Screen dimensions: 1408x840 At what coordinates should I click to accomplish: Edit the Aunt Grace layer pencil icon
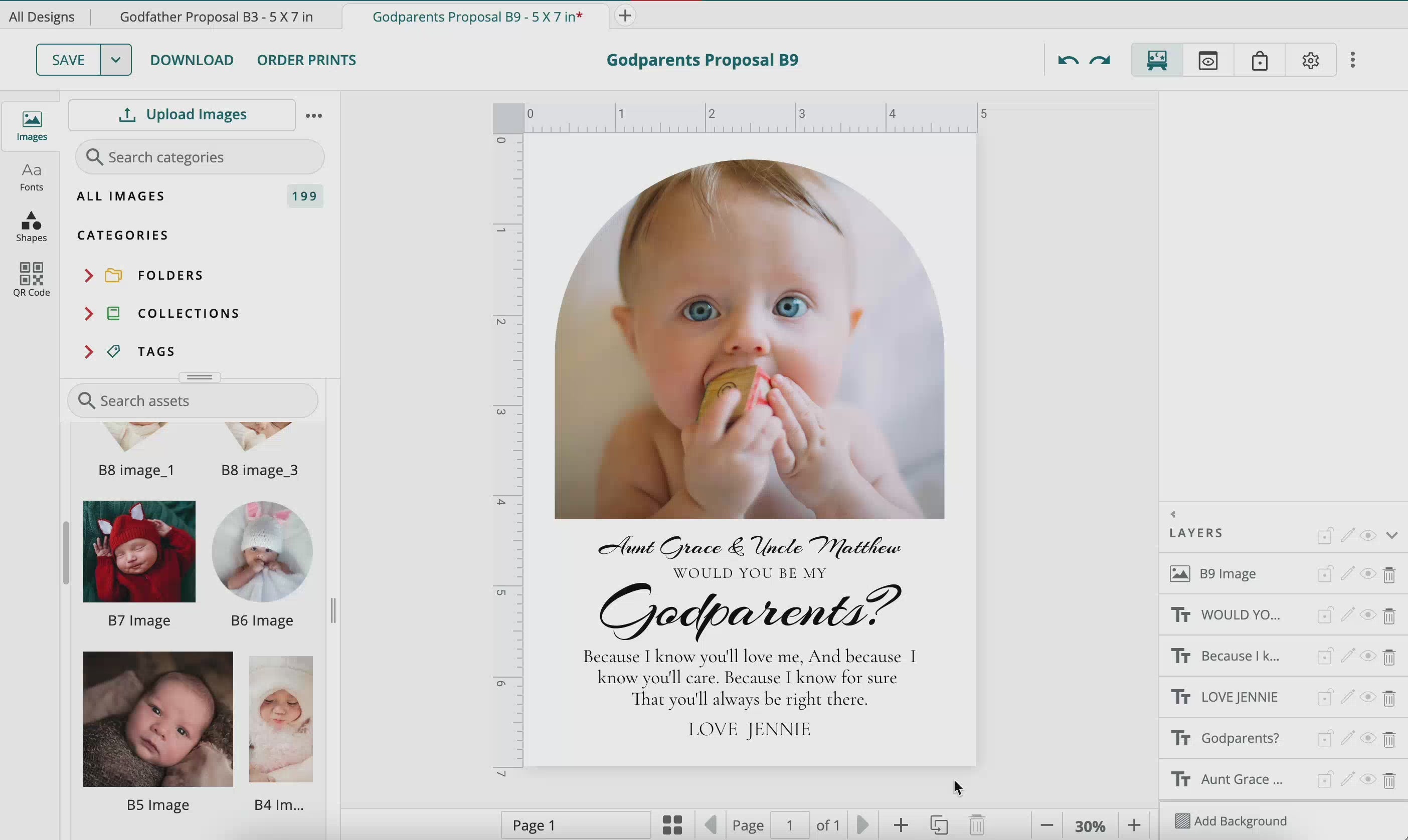point(1347,779)
